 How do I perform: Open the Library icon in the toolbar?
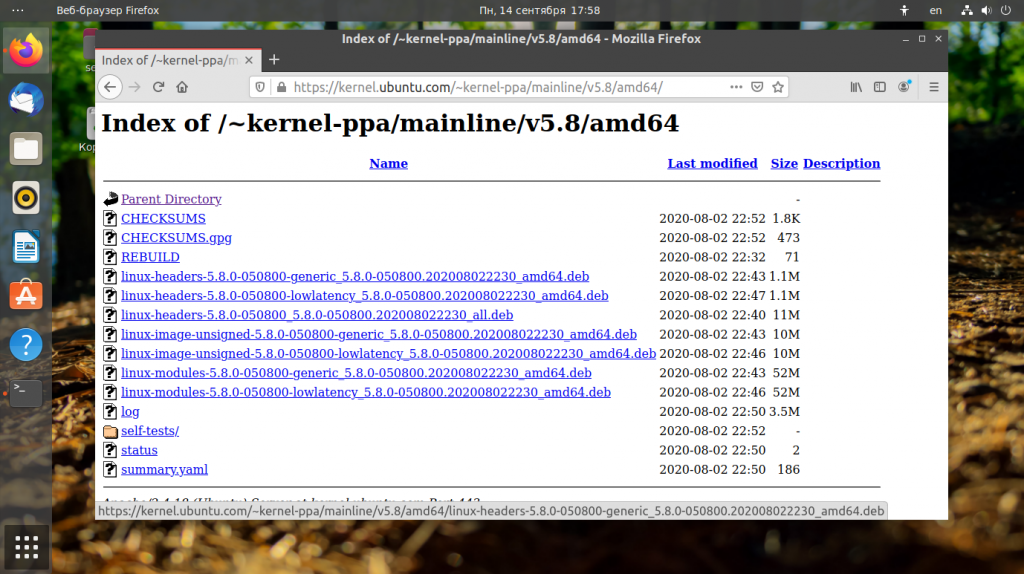pos(856,87)
